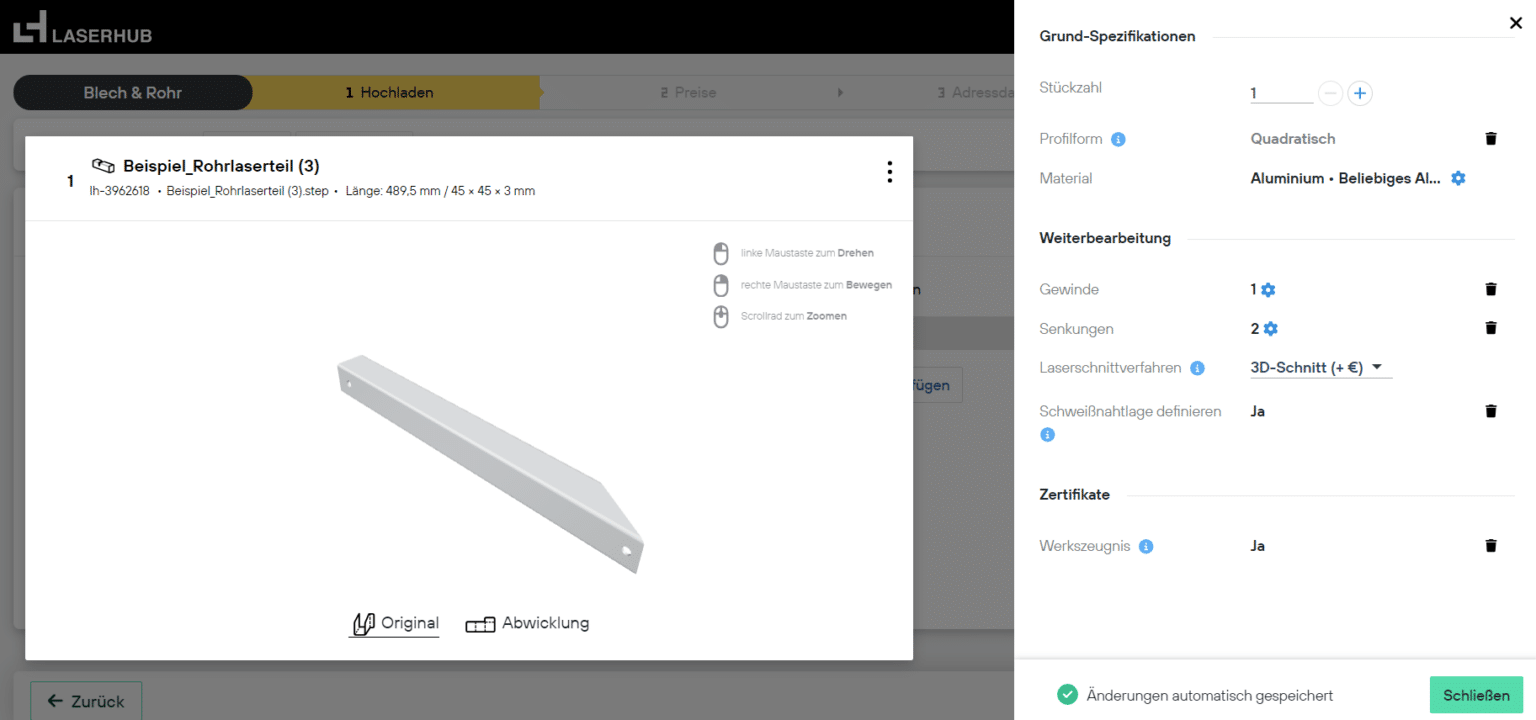Click the Schließen button
The image size is (1536, 720).
[1476, 695]
